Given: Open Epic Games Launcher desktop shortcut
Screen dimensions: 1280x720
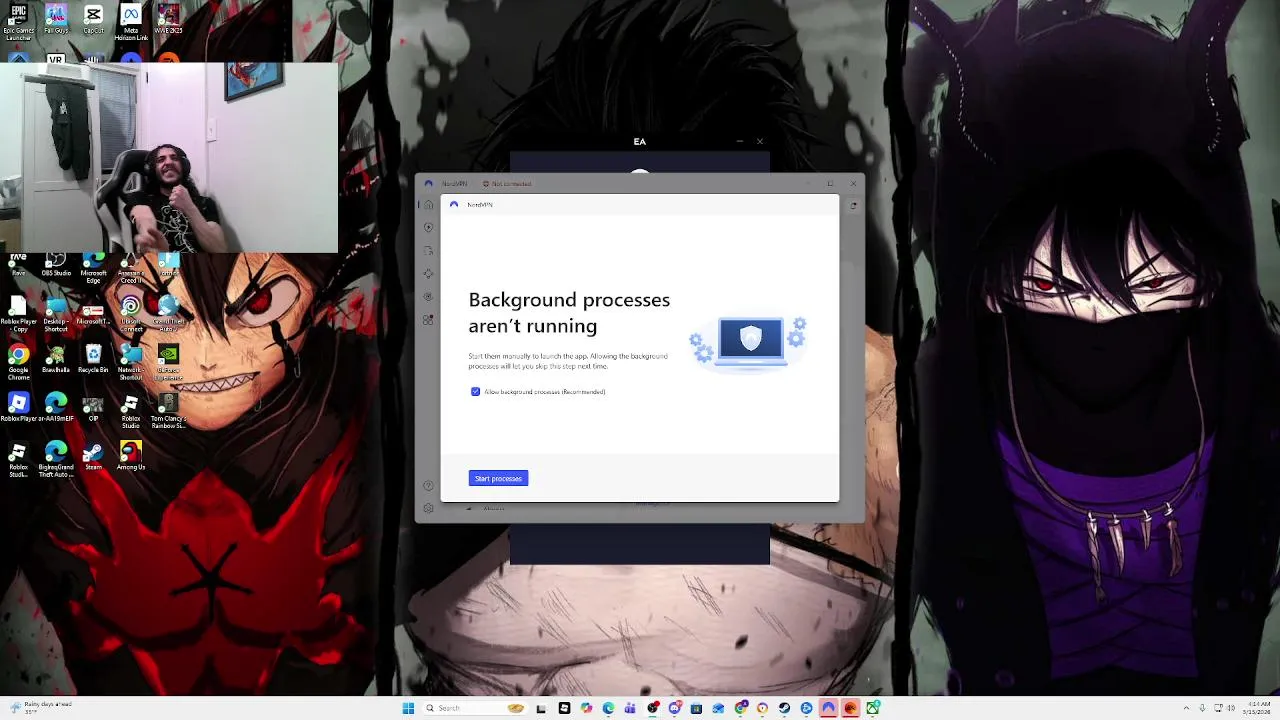Looking at the screenshot, I should [18, 22].
